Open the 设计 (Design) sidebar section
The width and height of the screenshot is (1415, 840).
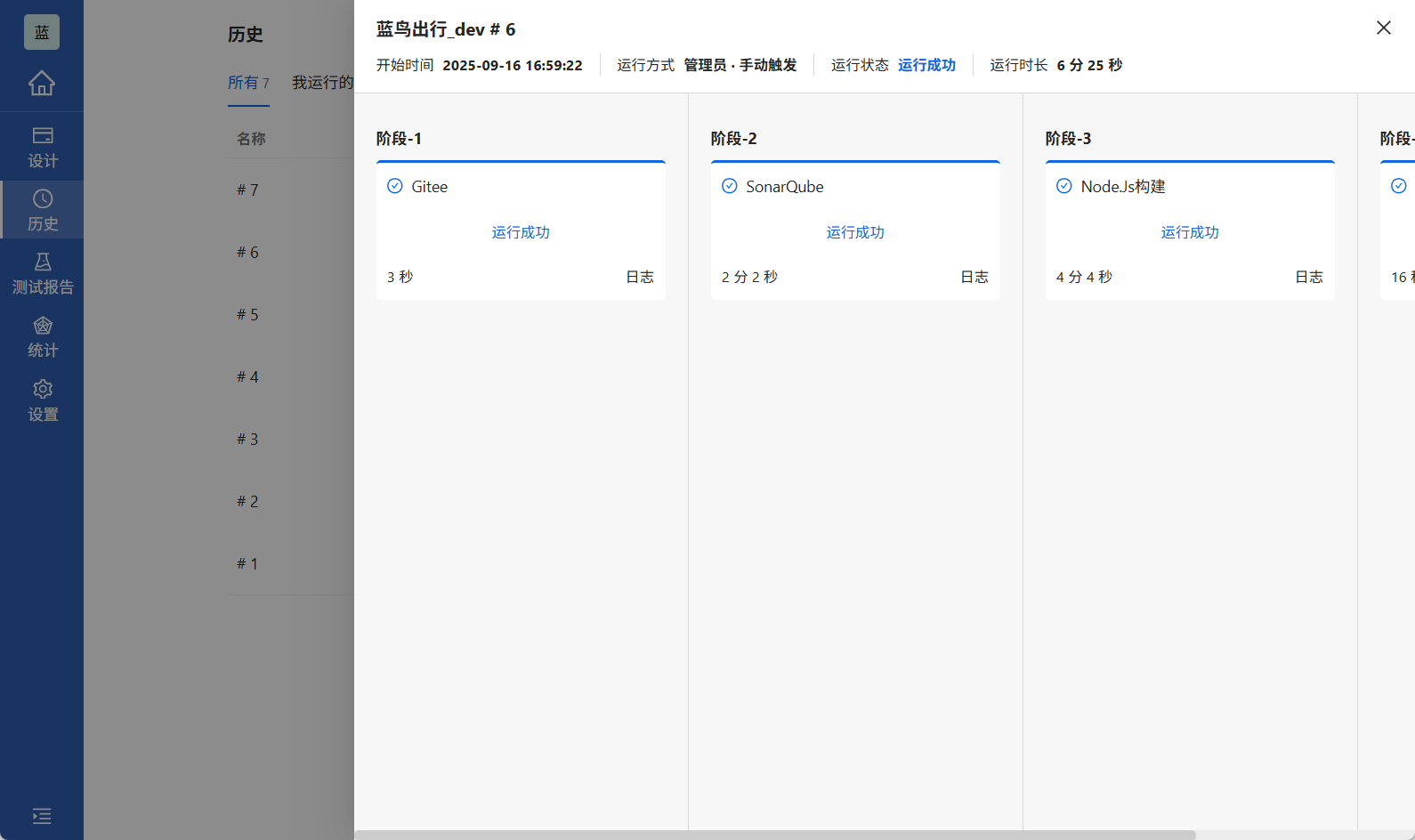42,147
